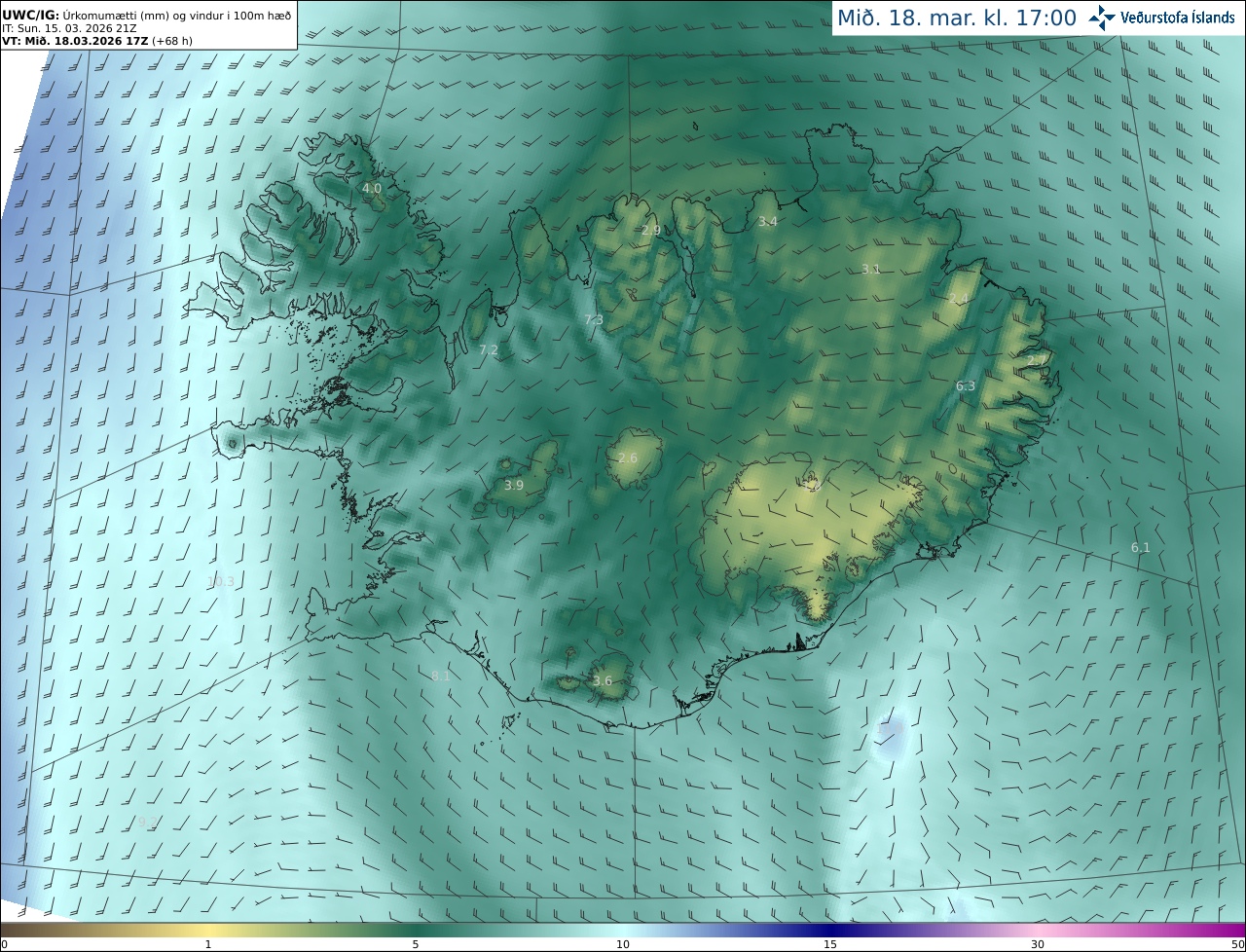Click the 3.4 map value
The height and width of the screenshot is (952, 1246).
coord(768,222)
